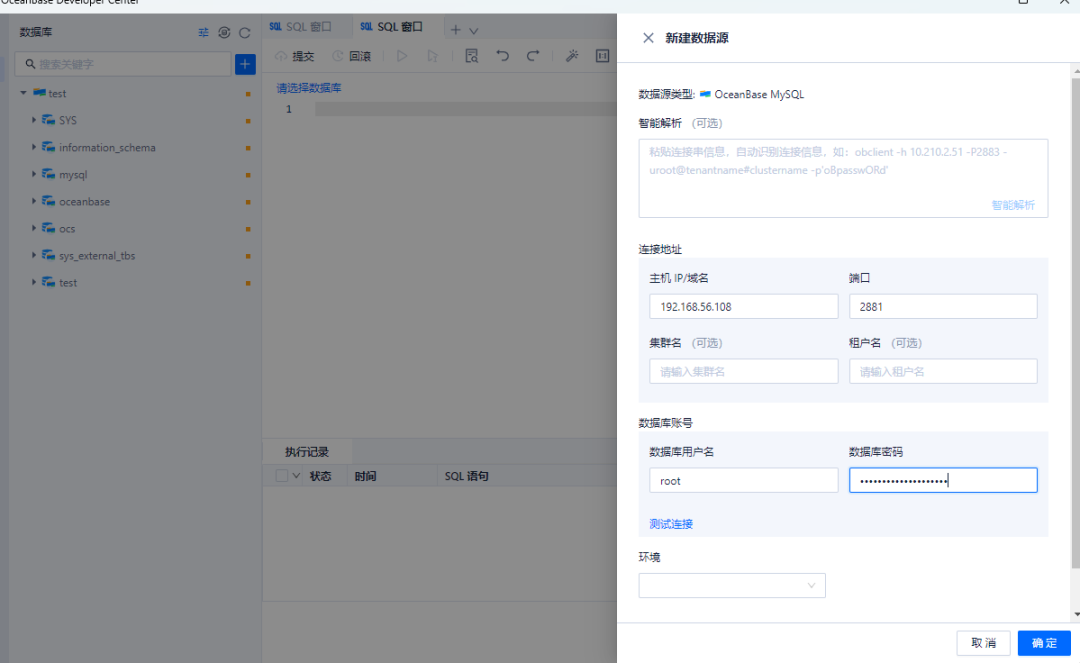Click the 智能解析 parse link
Screen dimensions: 1080x663
coord(1012,205)
